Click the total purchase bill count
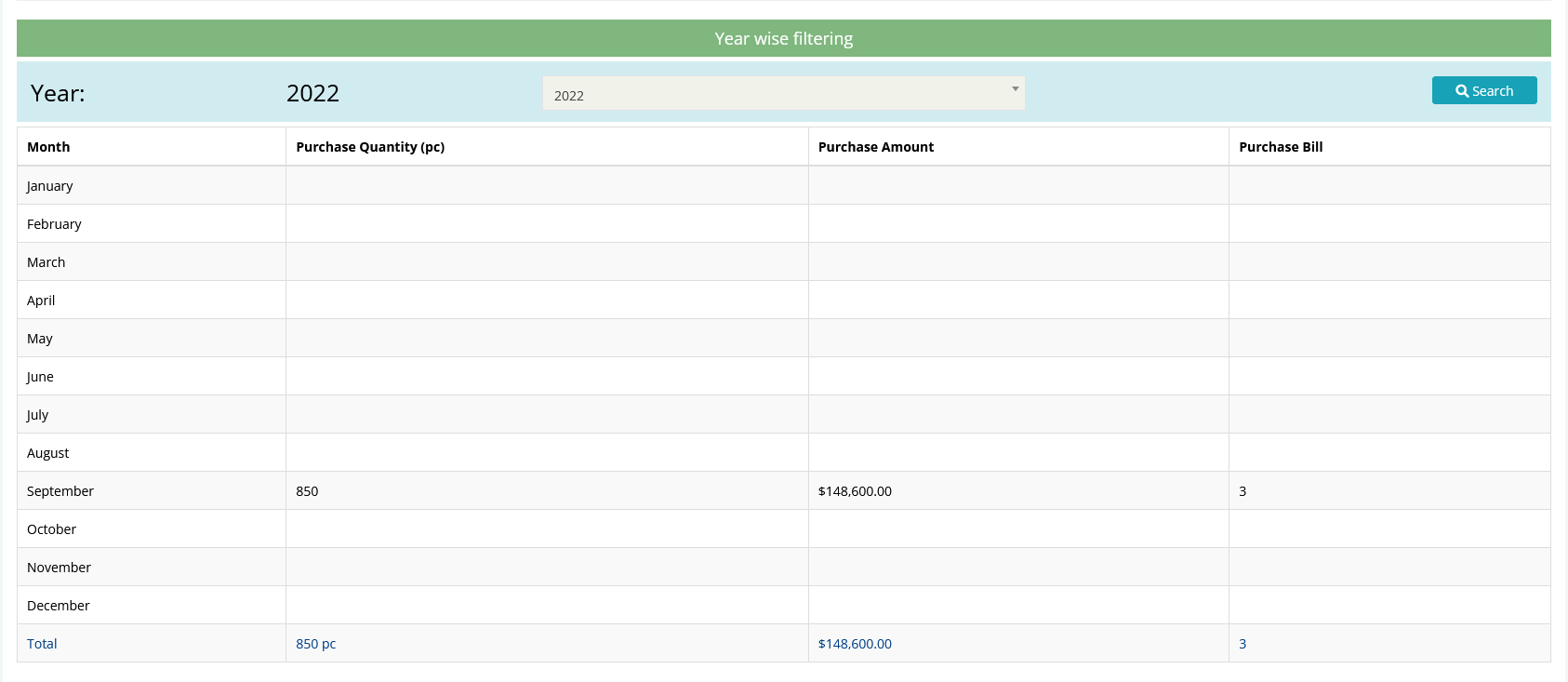The image size is (1568, 682). coord(1242,644)
